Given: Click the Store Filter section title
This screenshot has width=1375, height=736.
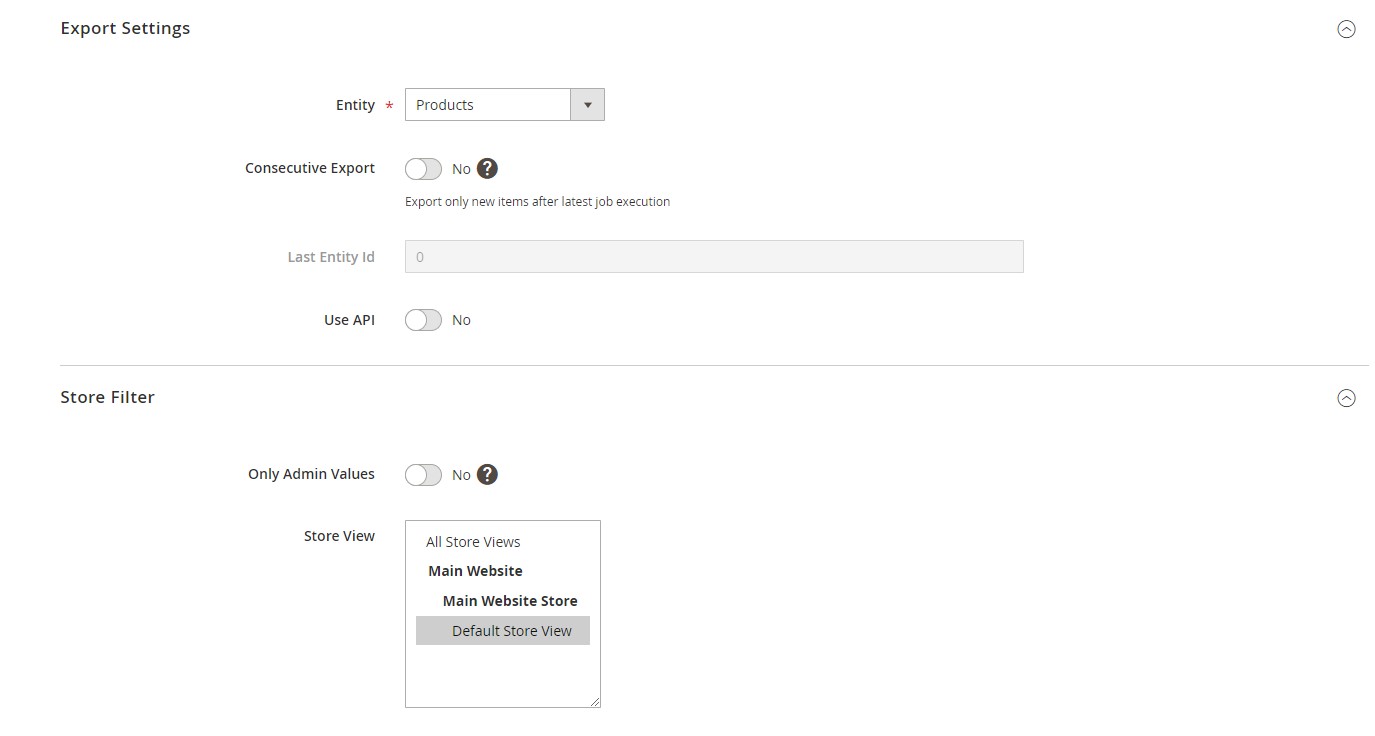Looking at the screenshot, I should click(107, 397).
